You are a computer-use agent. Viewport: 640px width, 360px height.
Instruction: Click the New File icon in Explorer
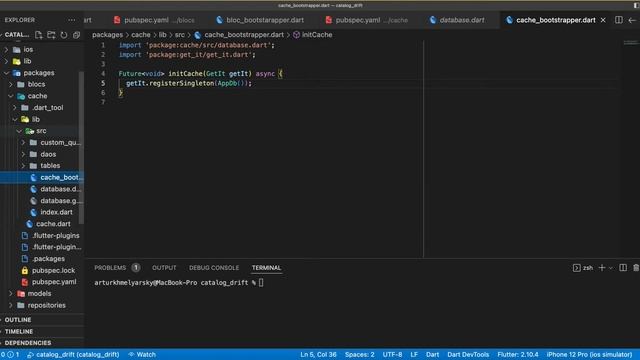pos(38,35)
